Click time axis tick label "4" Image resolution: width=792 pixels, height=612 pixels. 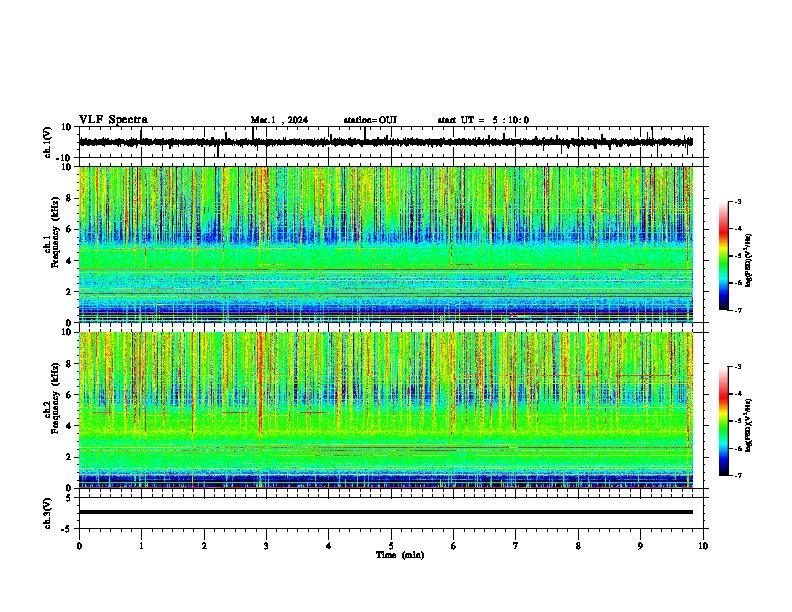coord(328,546)
